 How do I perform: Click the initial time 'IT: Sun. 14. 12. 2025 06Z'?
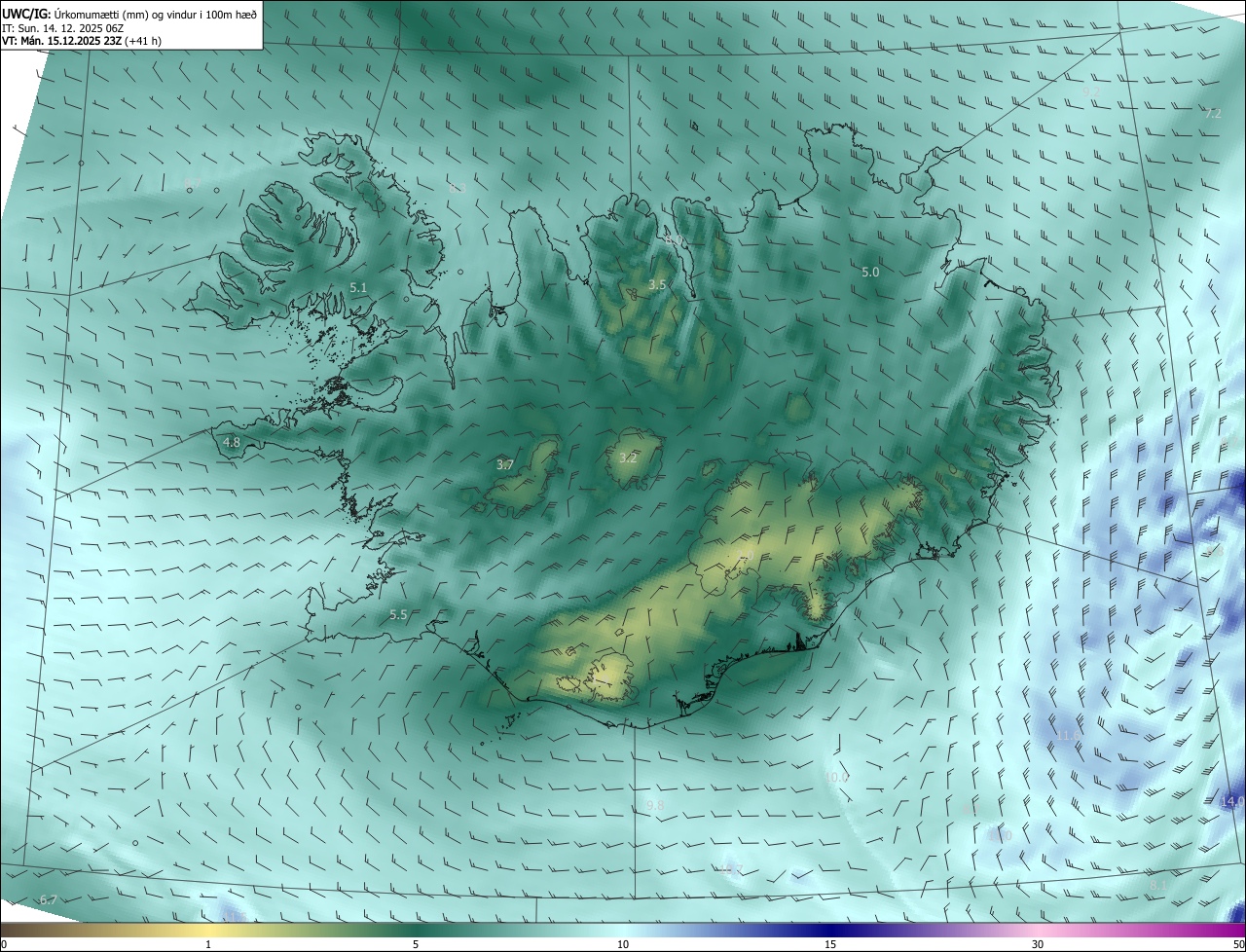click(63, 28)
